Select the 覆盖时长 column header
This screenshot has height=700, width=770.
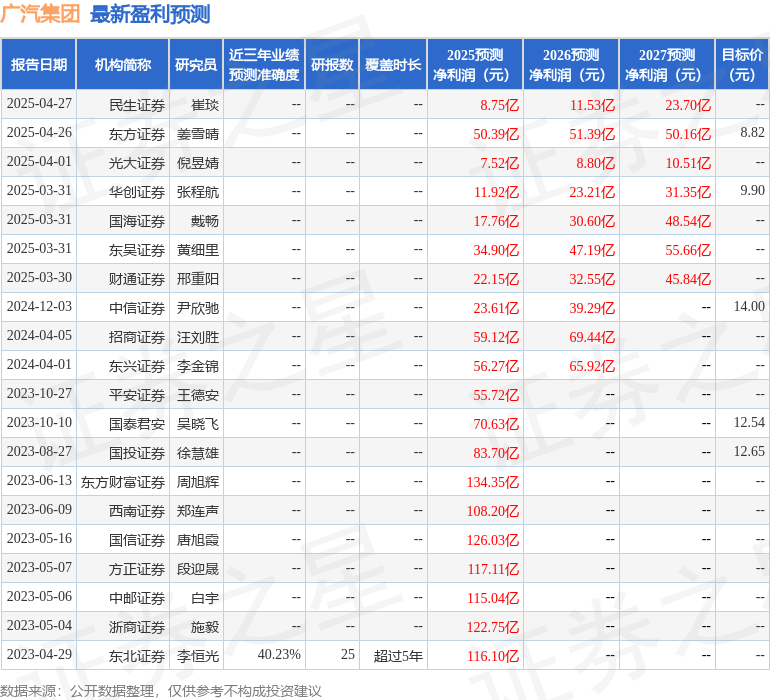[x=393, y=65]
